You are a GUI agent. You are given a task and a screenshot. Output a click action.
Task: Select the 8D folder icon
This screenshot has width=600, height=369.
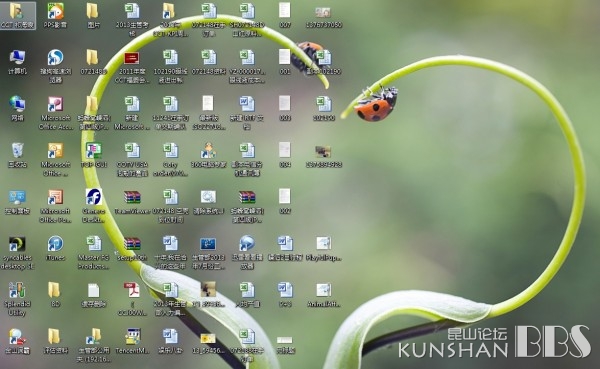coord(54,291)
